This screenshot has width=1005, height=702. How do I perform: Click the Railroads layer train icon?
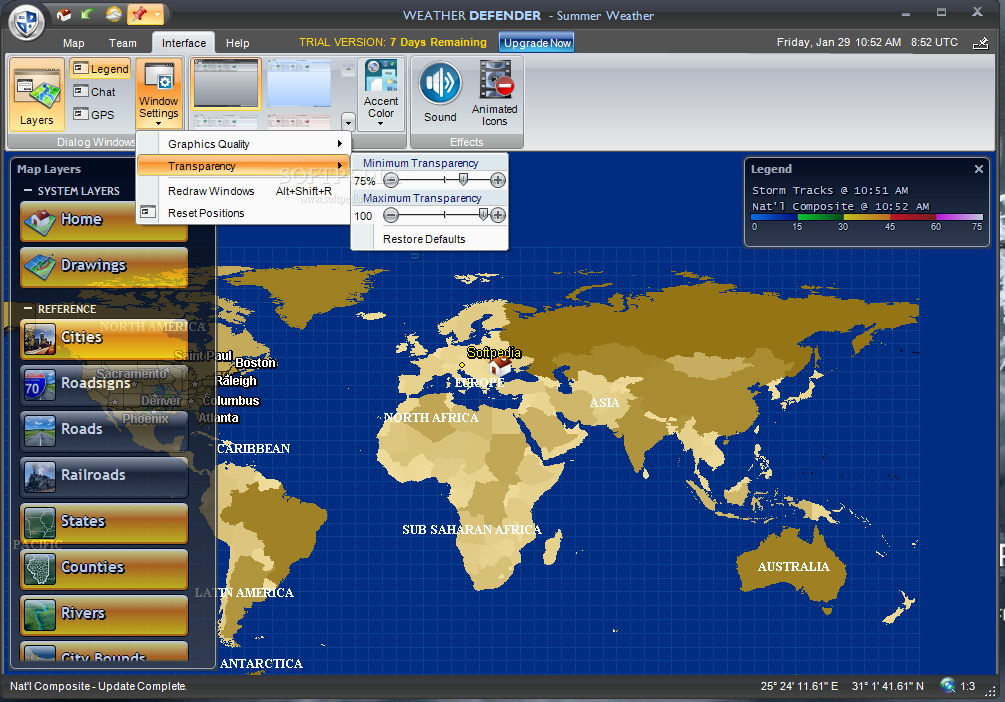40,477
